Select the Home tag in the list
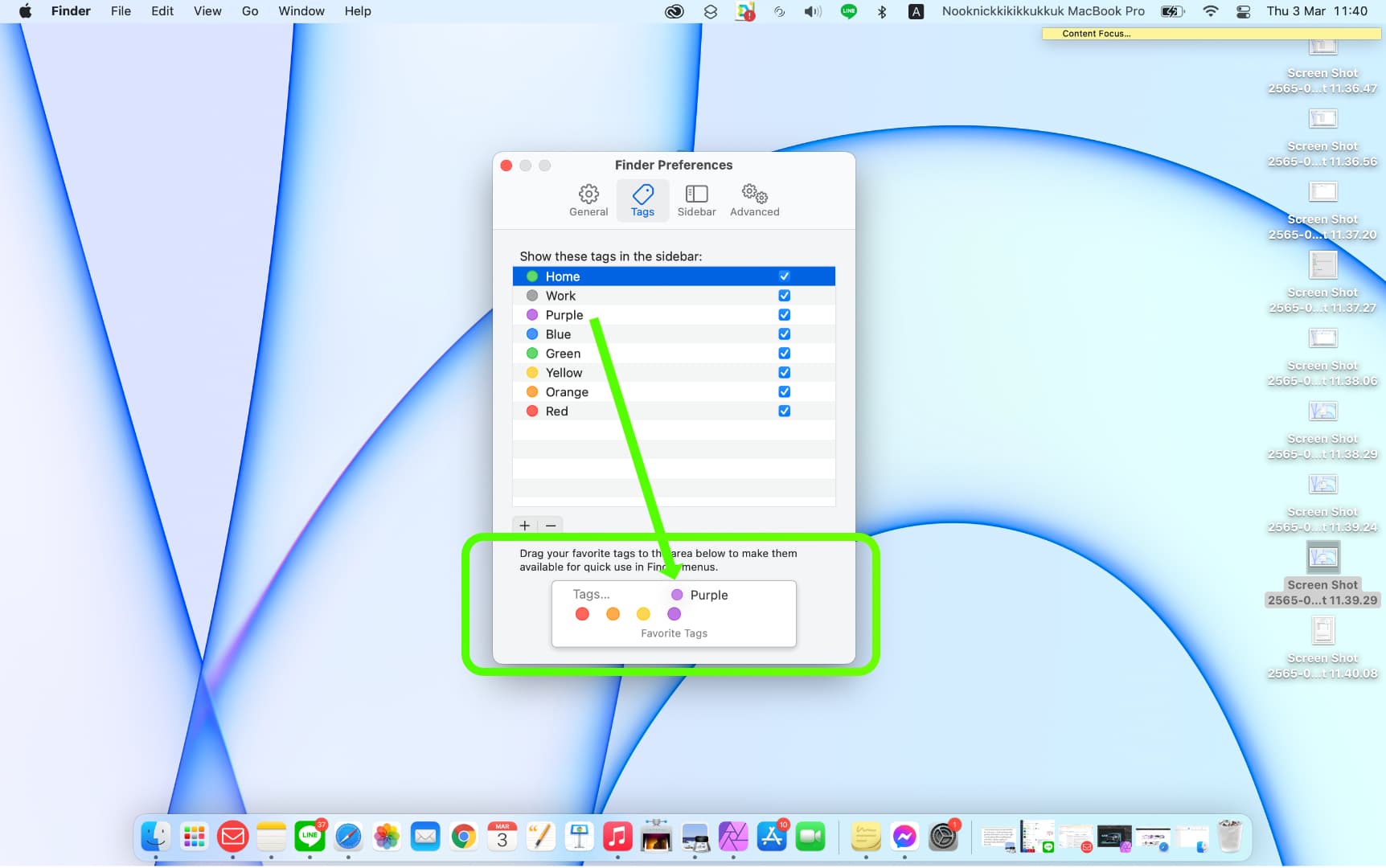 563,276
